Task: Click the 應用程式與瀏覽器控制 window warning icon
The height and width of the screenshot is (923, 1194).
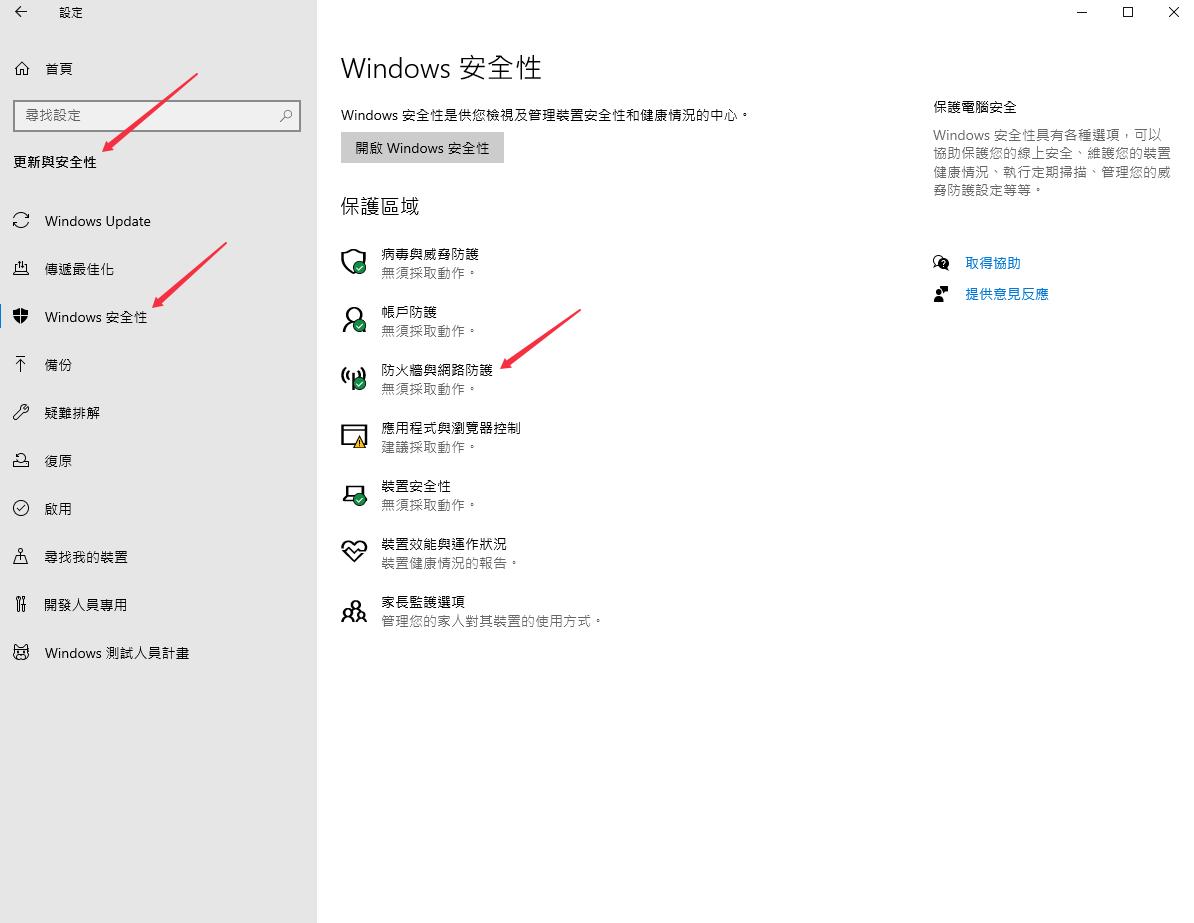Action: click(354, 436)
